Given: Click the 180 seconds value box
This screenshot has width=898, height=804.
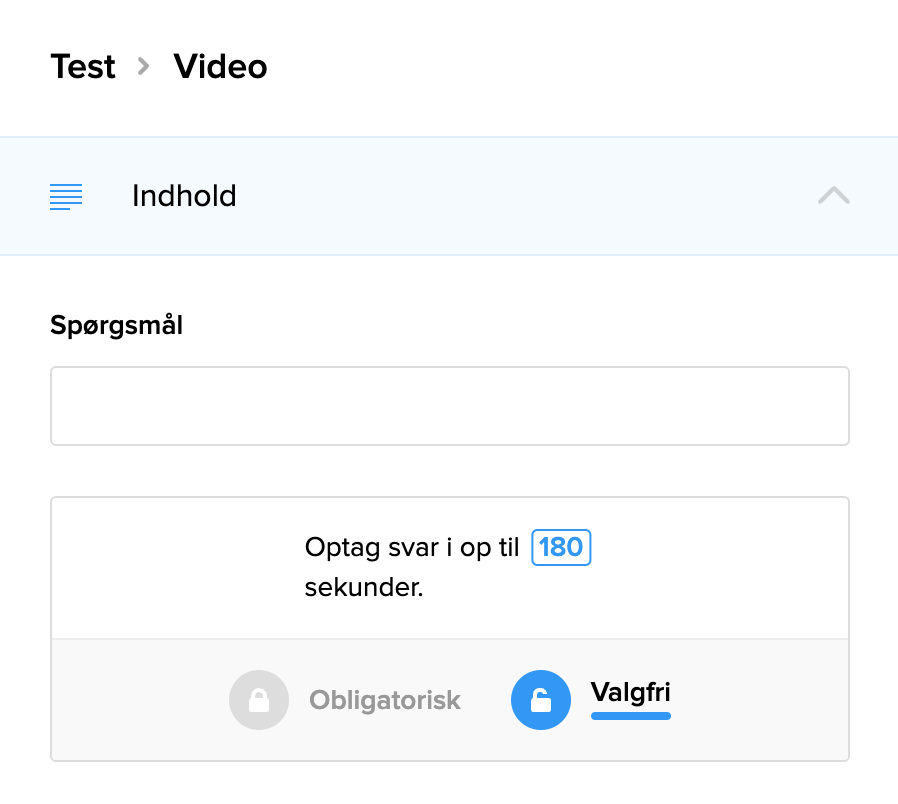Looking at the screenshot, I should pyautogui.click(x=561, y=547).
